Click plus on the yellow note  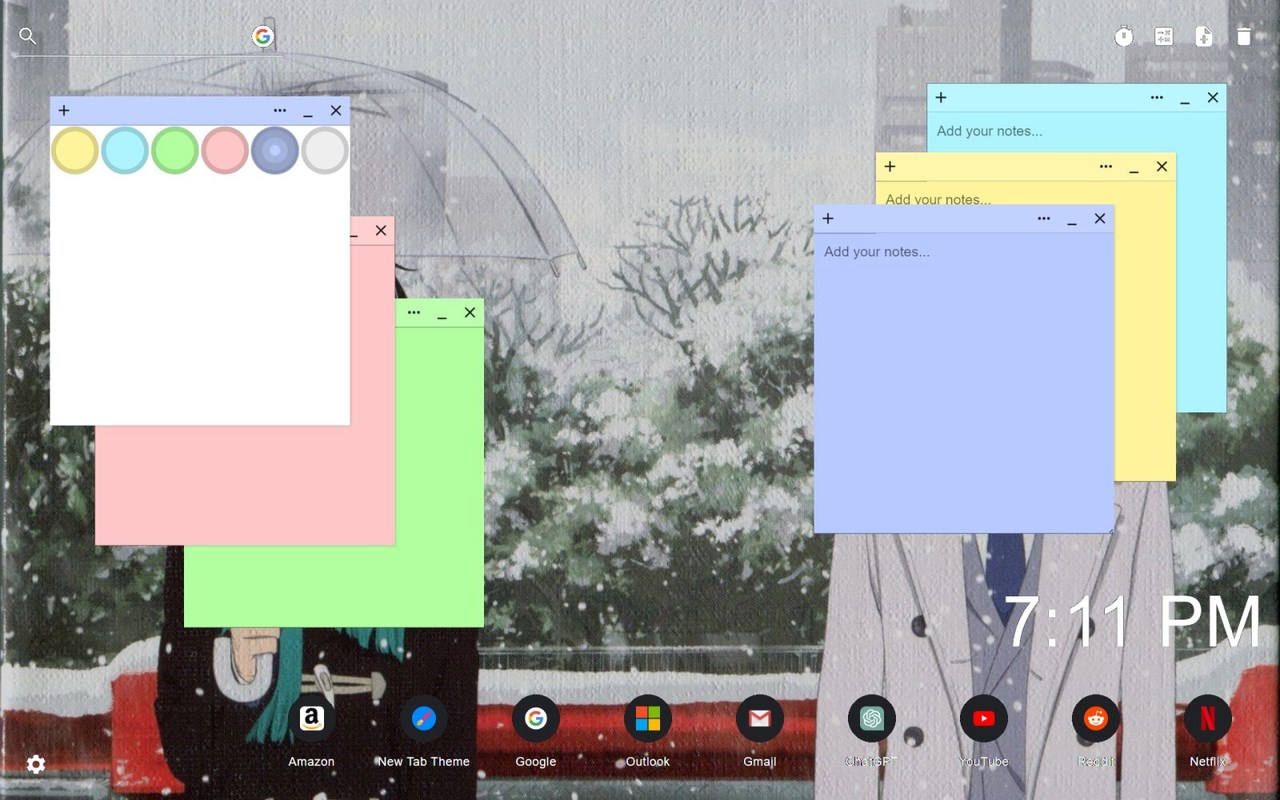890,167
